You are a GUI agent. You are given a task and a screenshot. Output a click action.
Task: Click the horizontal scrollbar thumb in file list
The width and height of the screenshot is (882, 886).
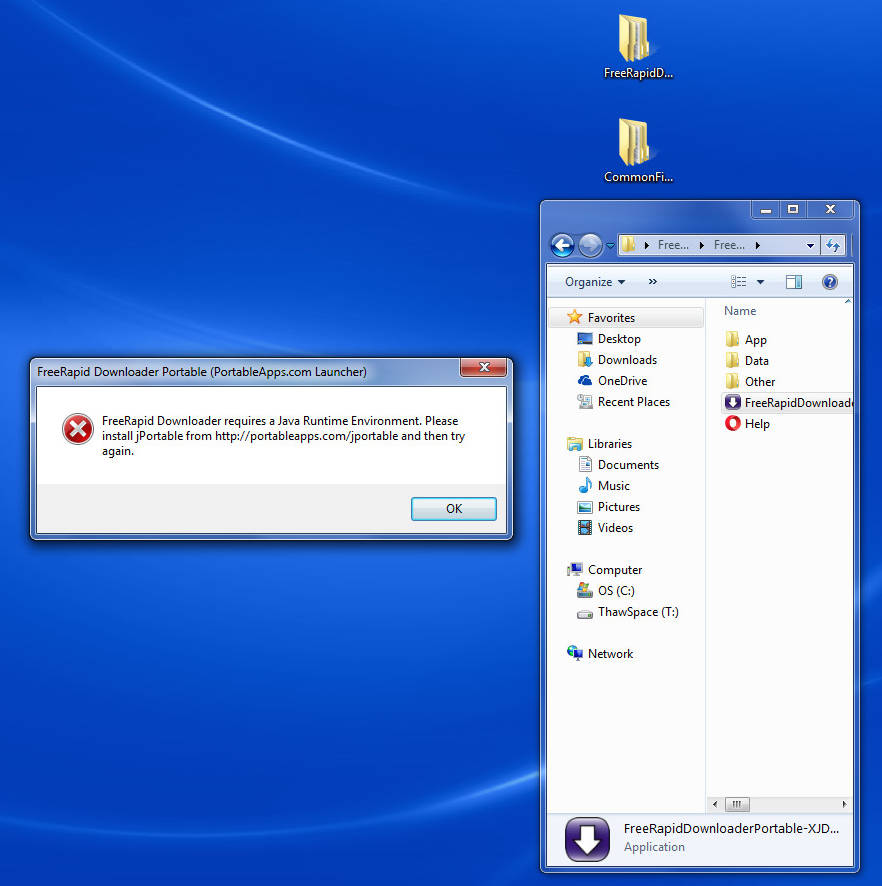coord(737,804)
